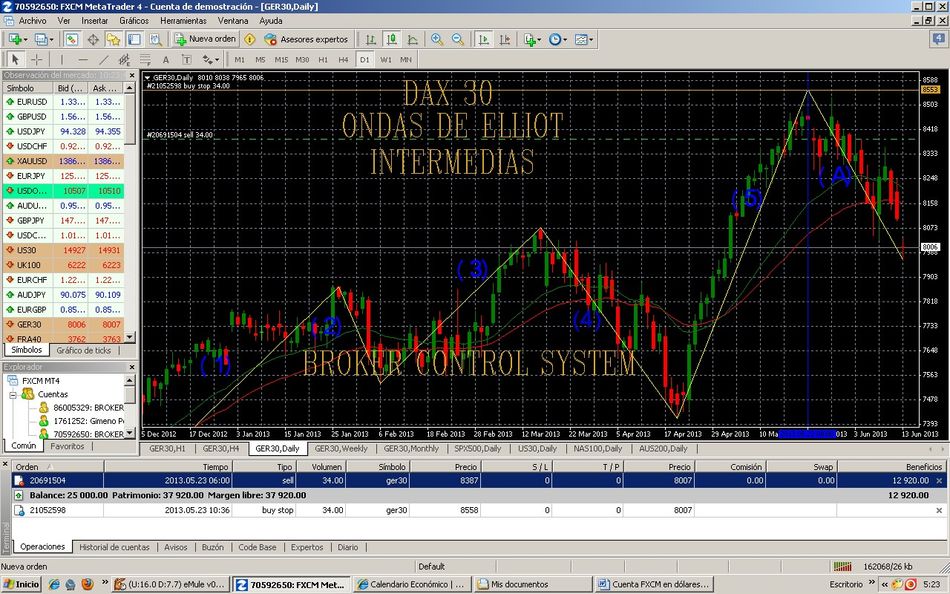Close the Explorador panel
950x594 pixels.
coord(131,367)
